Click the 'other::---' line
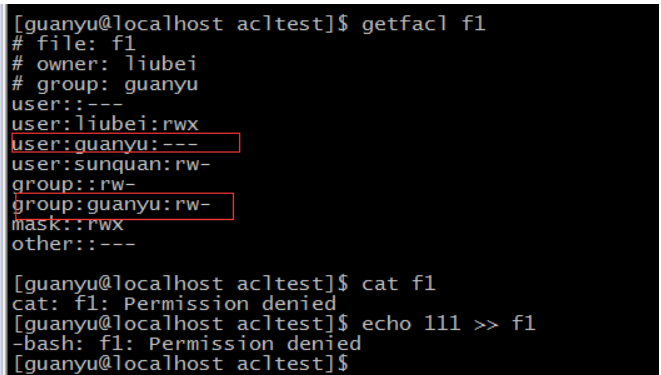 [x=73, y=244]
